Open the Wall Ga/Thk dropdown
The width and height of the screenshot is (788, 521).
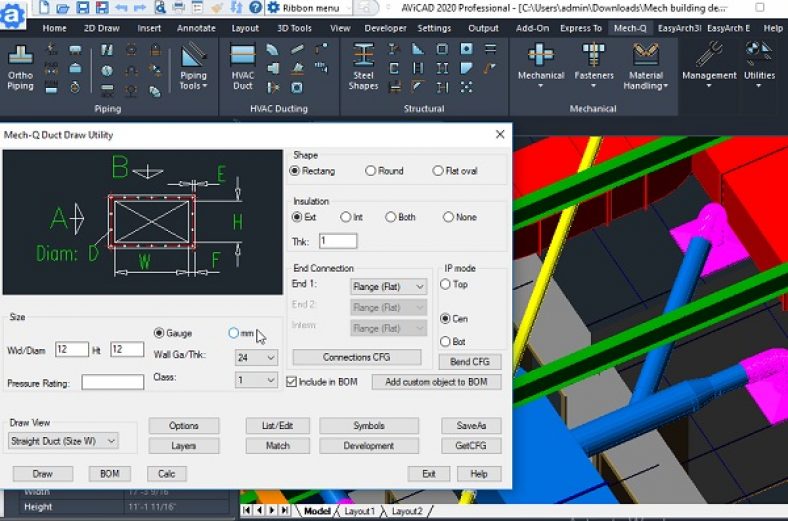pyautogui.click(x=256, y=357)
